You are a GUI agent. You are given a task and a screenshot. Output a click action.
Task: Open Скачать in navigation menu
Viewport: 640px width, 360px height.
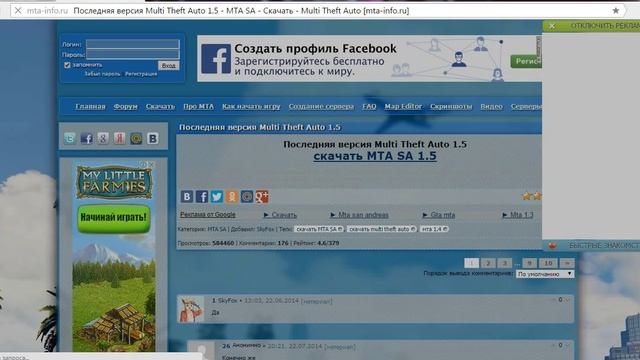(160, 107)
